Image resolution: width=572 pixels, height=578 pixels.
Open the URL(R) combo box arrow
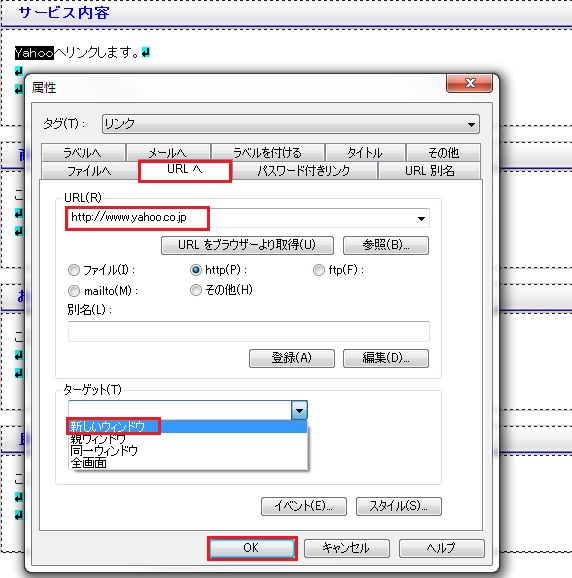pyautogui.click(x=421, y=219)
